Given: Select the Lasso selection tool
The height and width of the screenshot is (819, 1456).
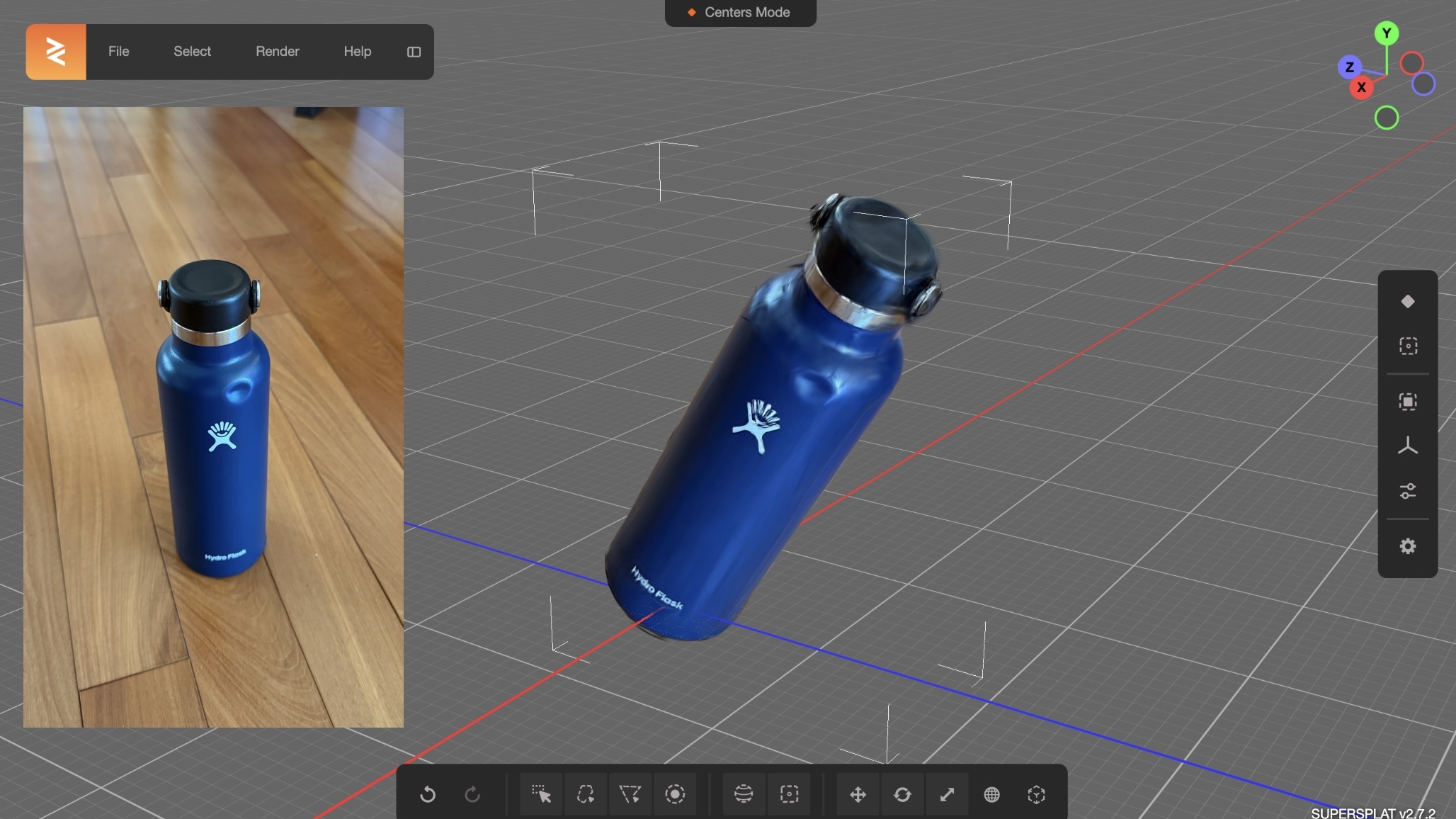Looking at the screenshot, I should [585, 794].
